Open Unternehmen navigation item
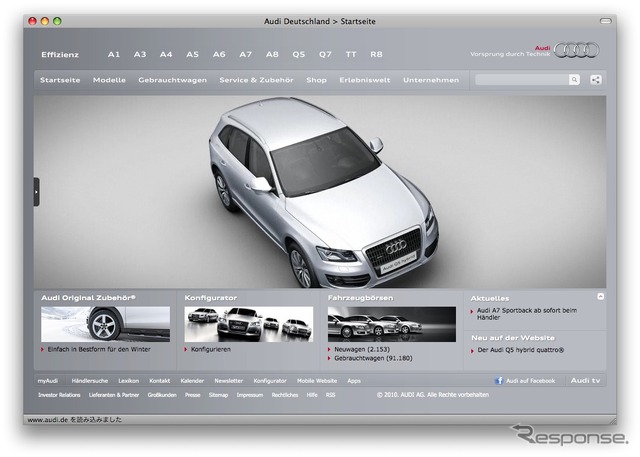640x457 pixels. 431,80
